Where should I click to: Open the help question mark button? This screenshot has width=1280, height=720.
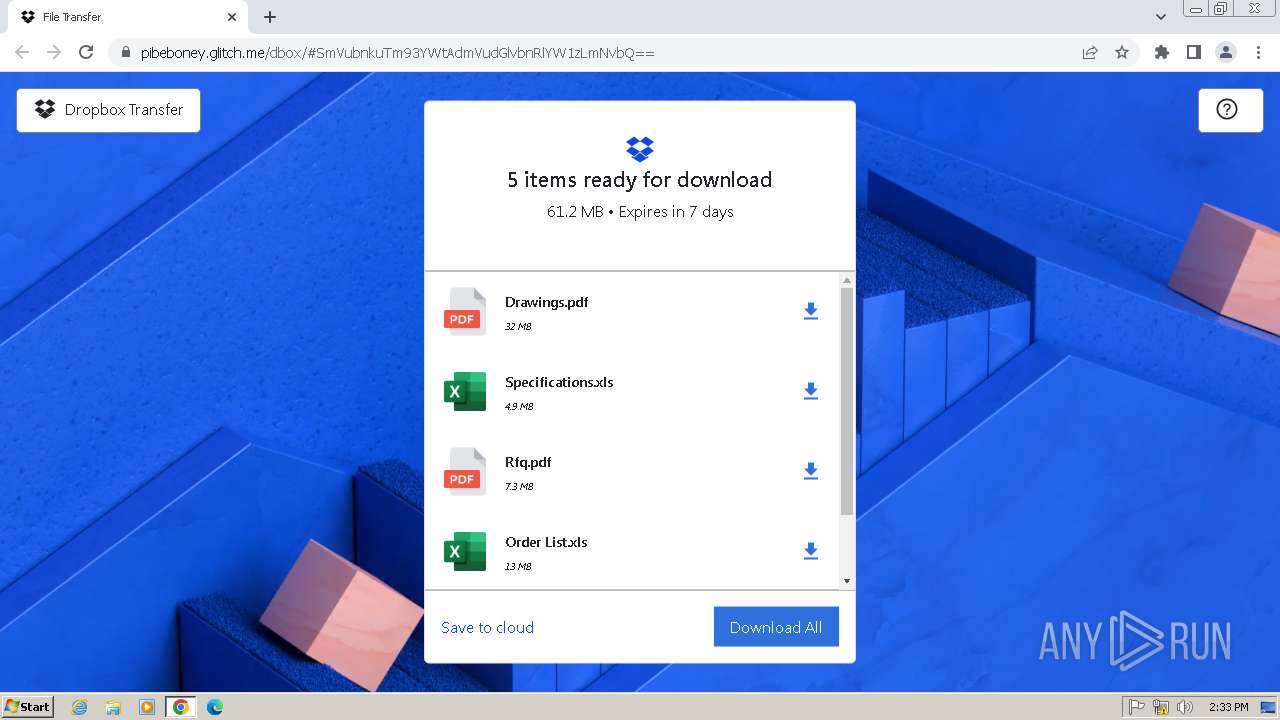[1230, 110]
